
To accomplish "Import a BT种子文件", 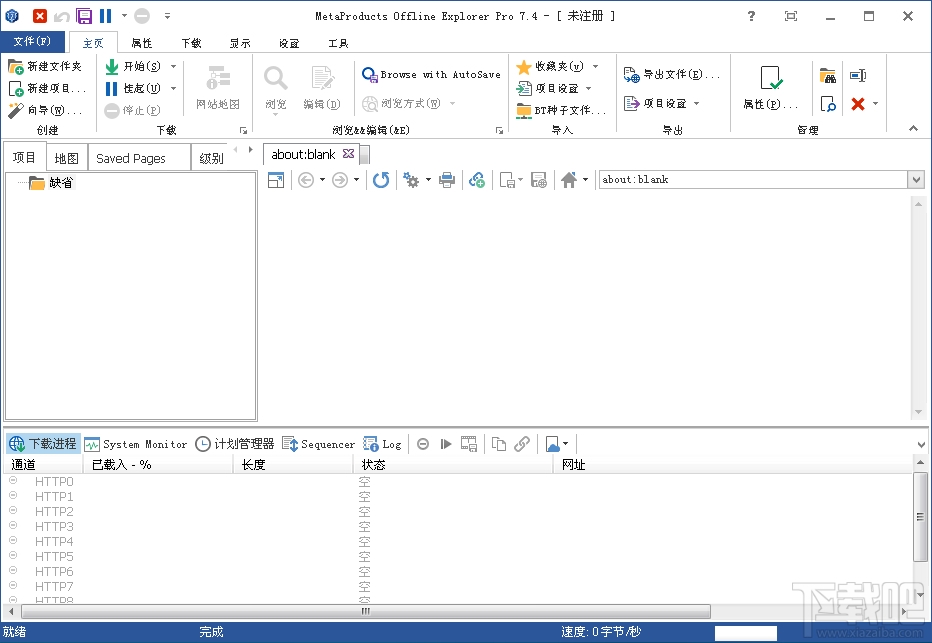I will 561,110.
